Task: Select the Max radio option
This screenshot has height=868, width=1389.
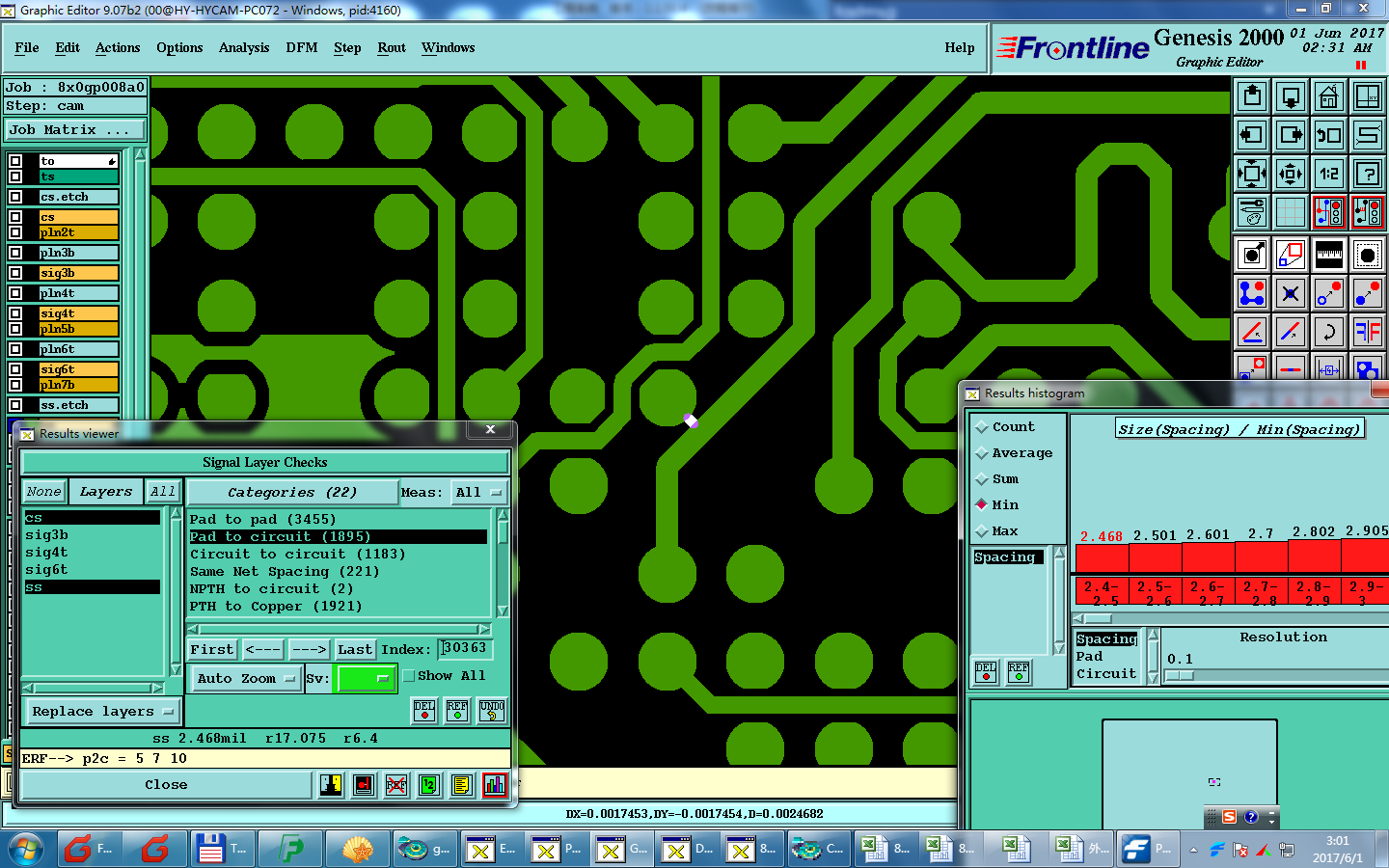Action: [982, 531]
